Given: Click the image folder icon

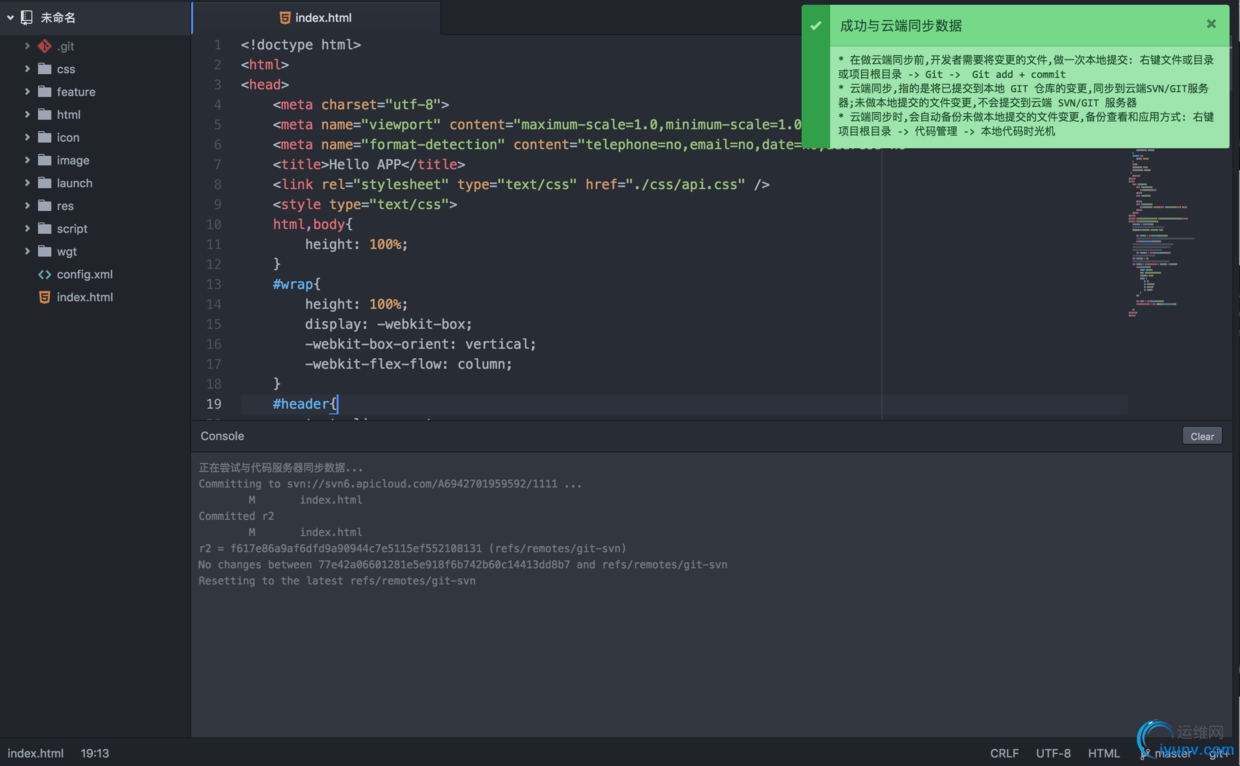Looking at the screenshot, I should pos(44,160).
